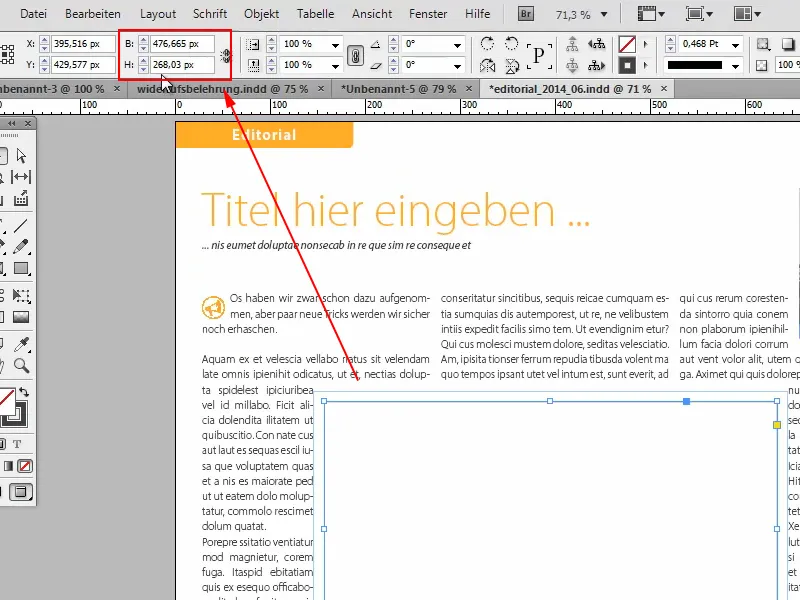
Task: Flip vertical icon in control bar
Action: coord(511,65)
